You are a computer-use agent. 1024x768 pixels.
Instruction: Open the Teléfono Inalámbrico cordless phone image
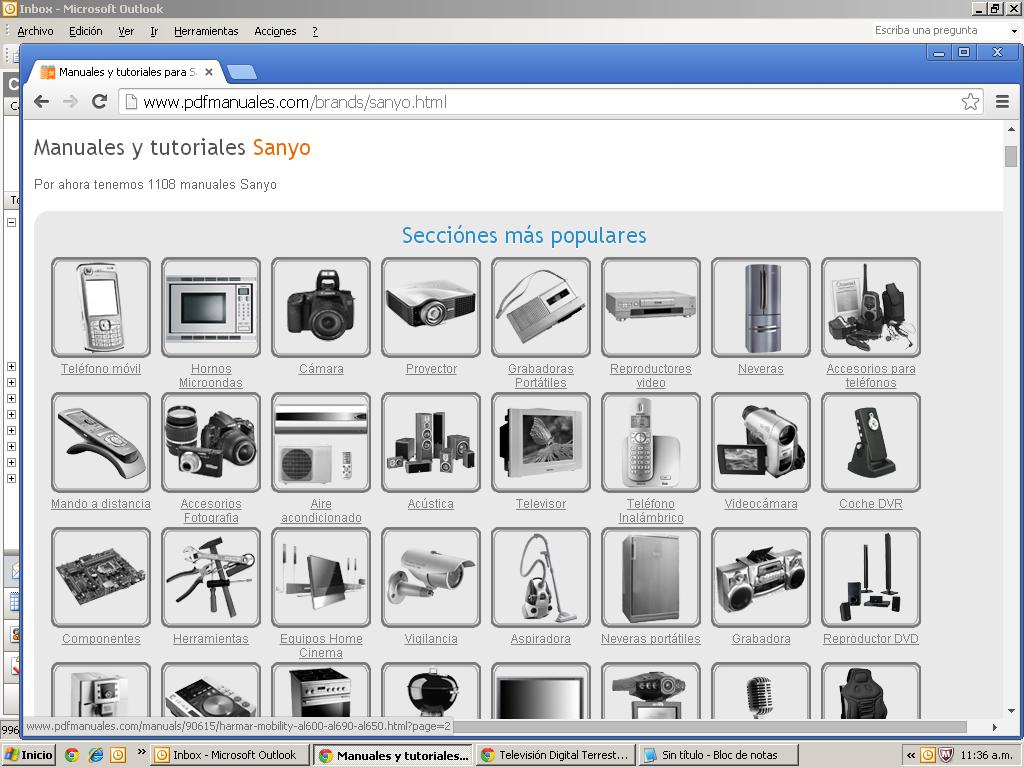650,442
